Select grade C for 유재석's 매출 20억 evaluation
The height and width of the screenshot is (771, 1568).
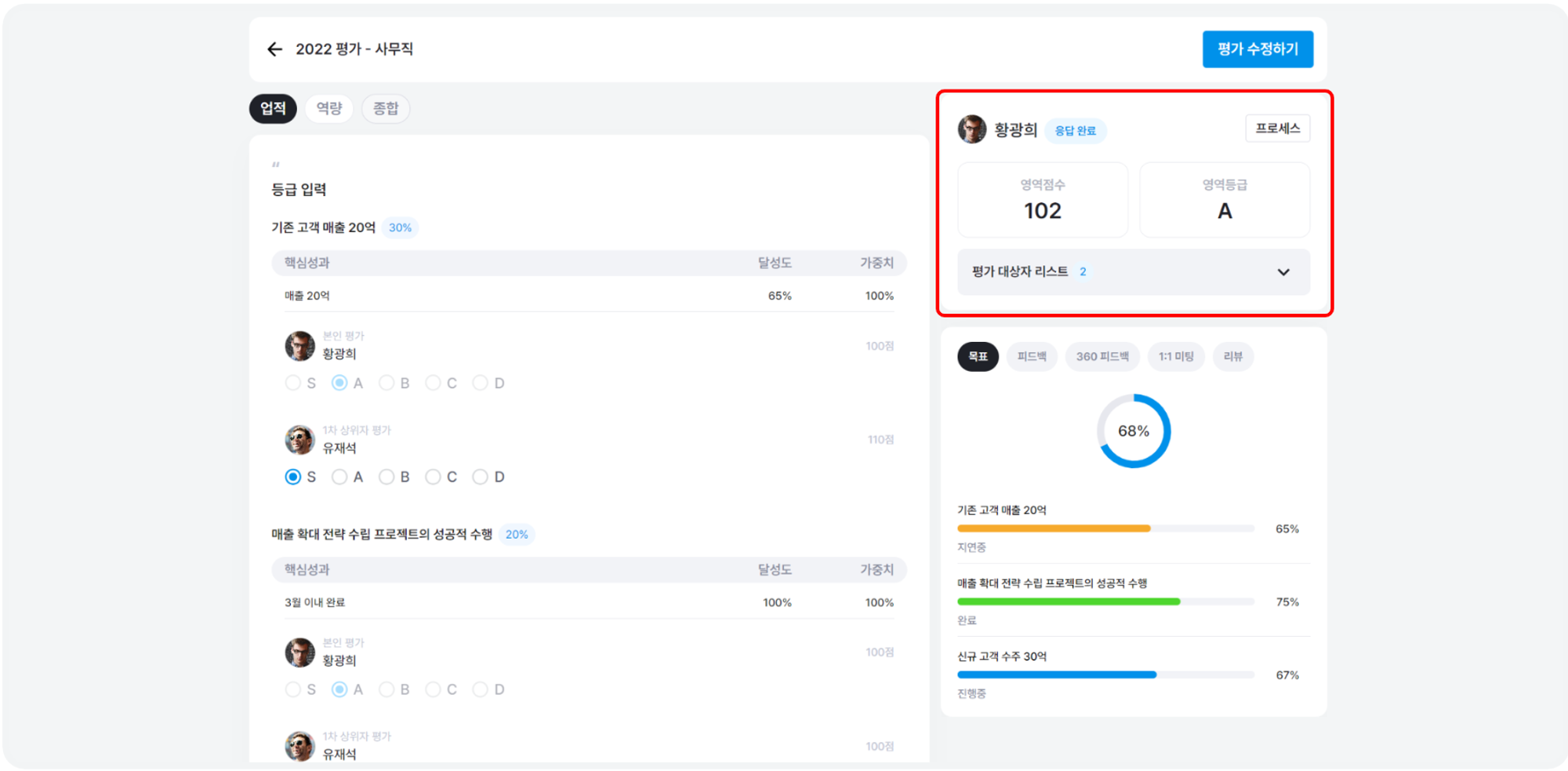433,477
